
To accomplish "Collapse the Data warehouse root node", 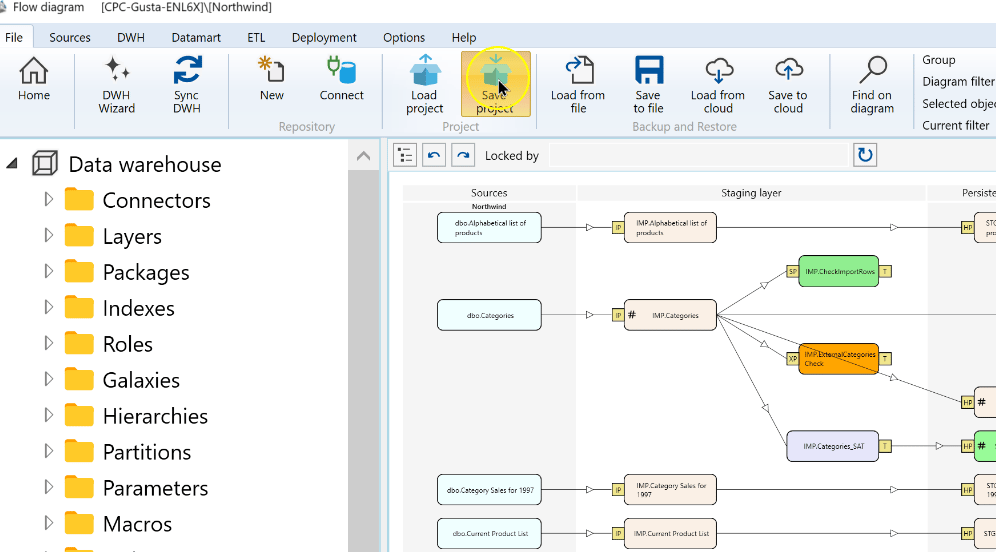I will (12, 164).
